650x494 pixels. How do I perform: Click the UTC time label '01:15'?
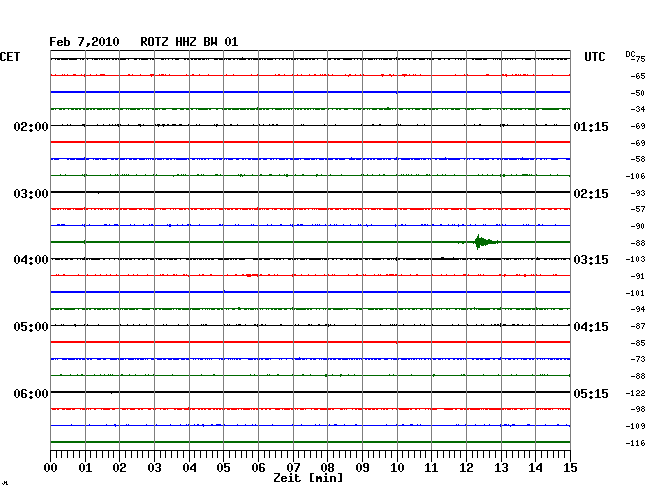click(591, 126)
